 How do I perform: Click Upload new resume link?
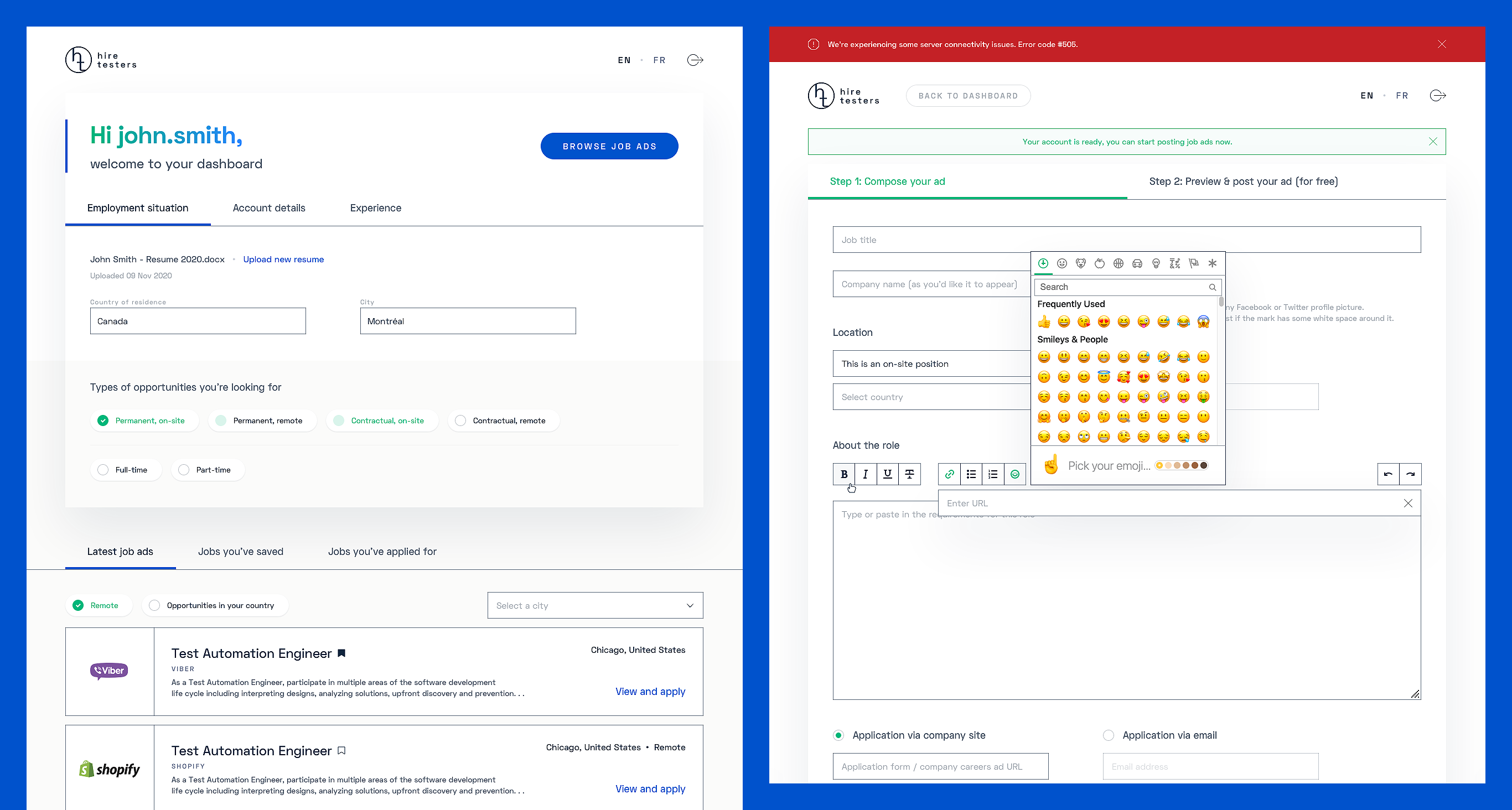click(283, 259)
